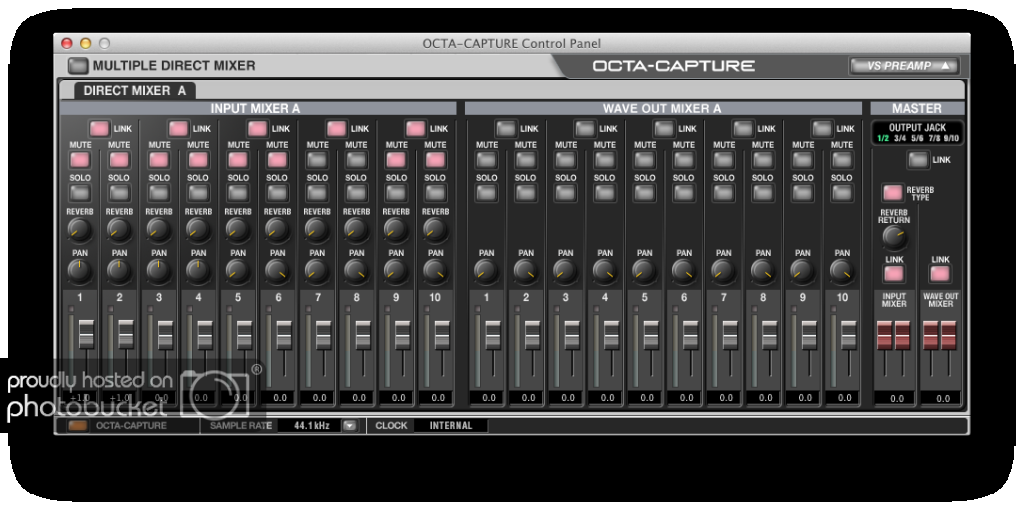Click master WAVE OUT MIXER red fader
1024x510 pixels.
coord(940,334)
